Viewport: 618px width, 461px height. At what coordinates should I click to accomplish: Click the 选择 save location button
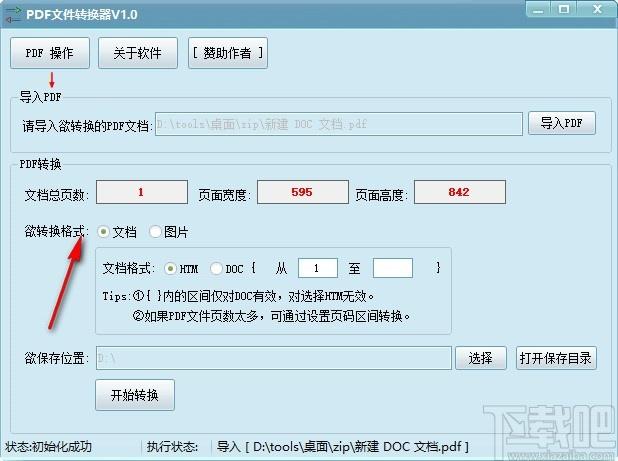(481, 358)
